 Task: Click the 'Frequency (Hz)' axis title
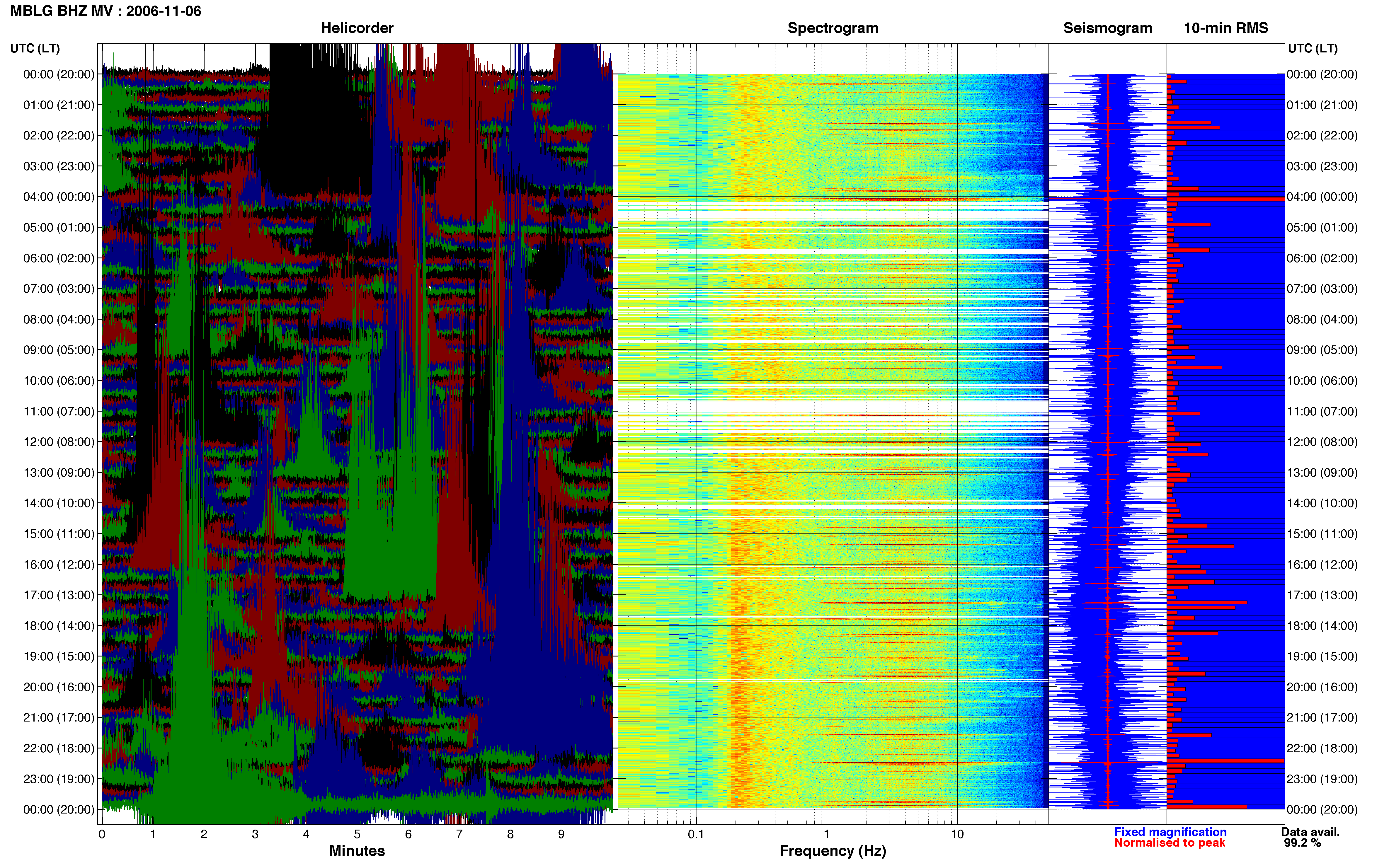pyautogui.click(x=833, y=851)
